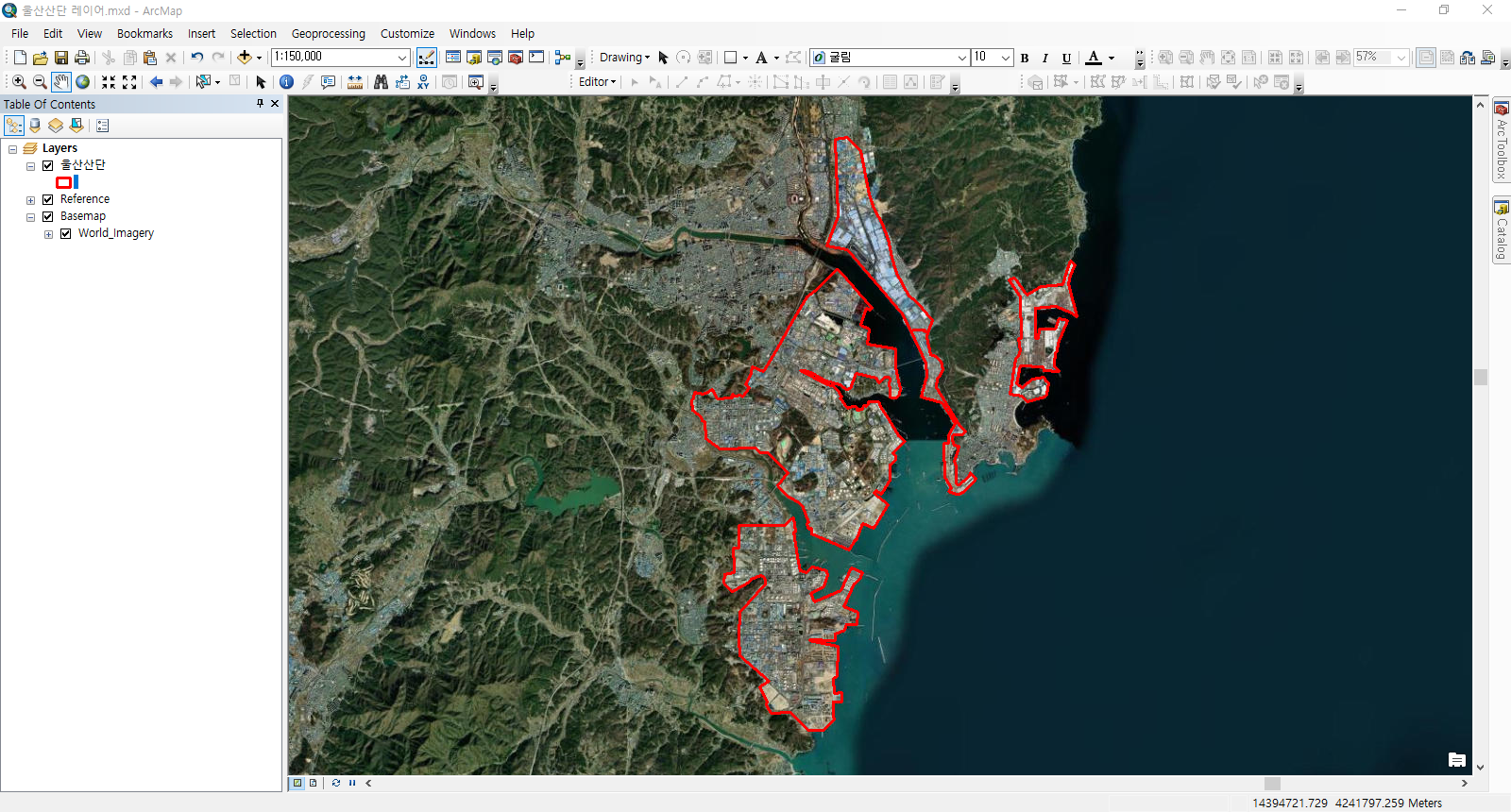Expand the World_Imagery layer node
Image resolution: width=1511 pixels, height=812 pixels.
[x=48, y=233]
